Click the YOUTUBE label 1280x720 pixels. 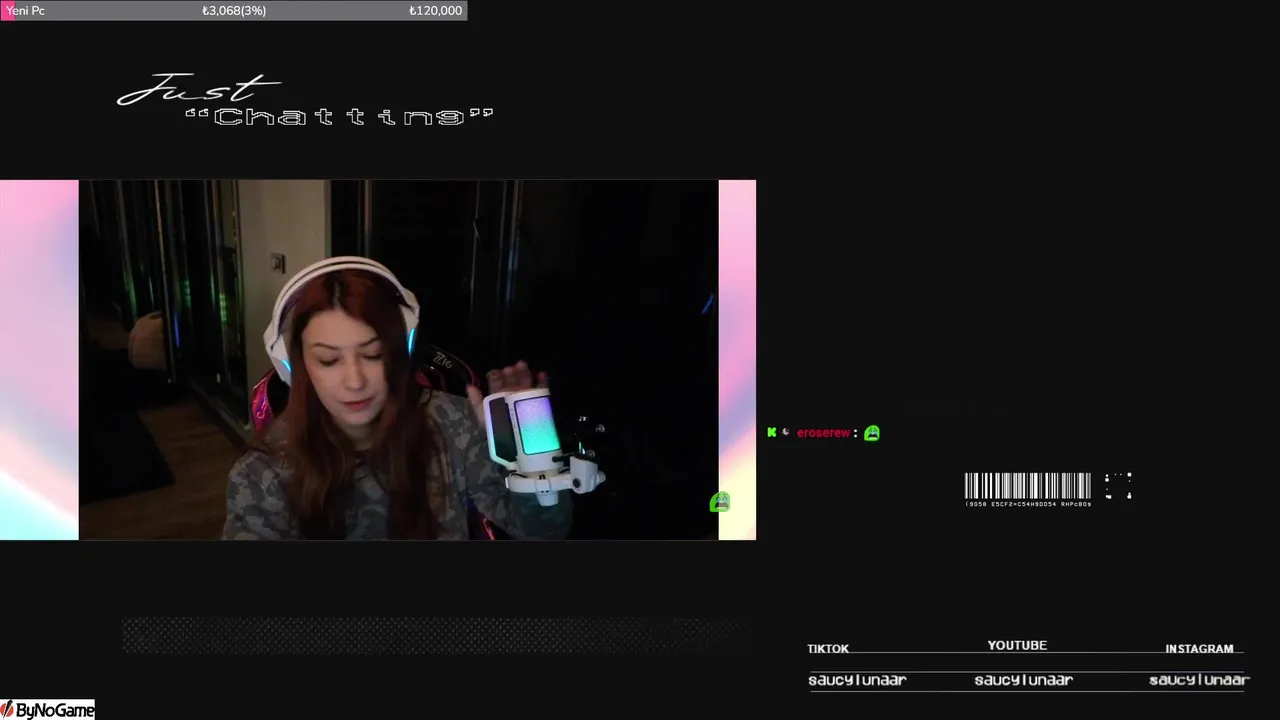pyautogui.click(x=1017, y=646)
